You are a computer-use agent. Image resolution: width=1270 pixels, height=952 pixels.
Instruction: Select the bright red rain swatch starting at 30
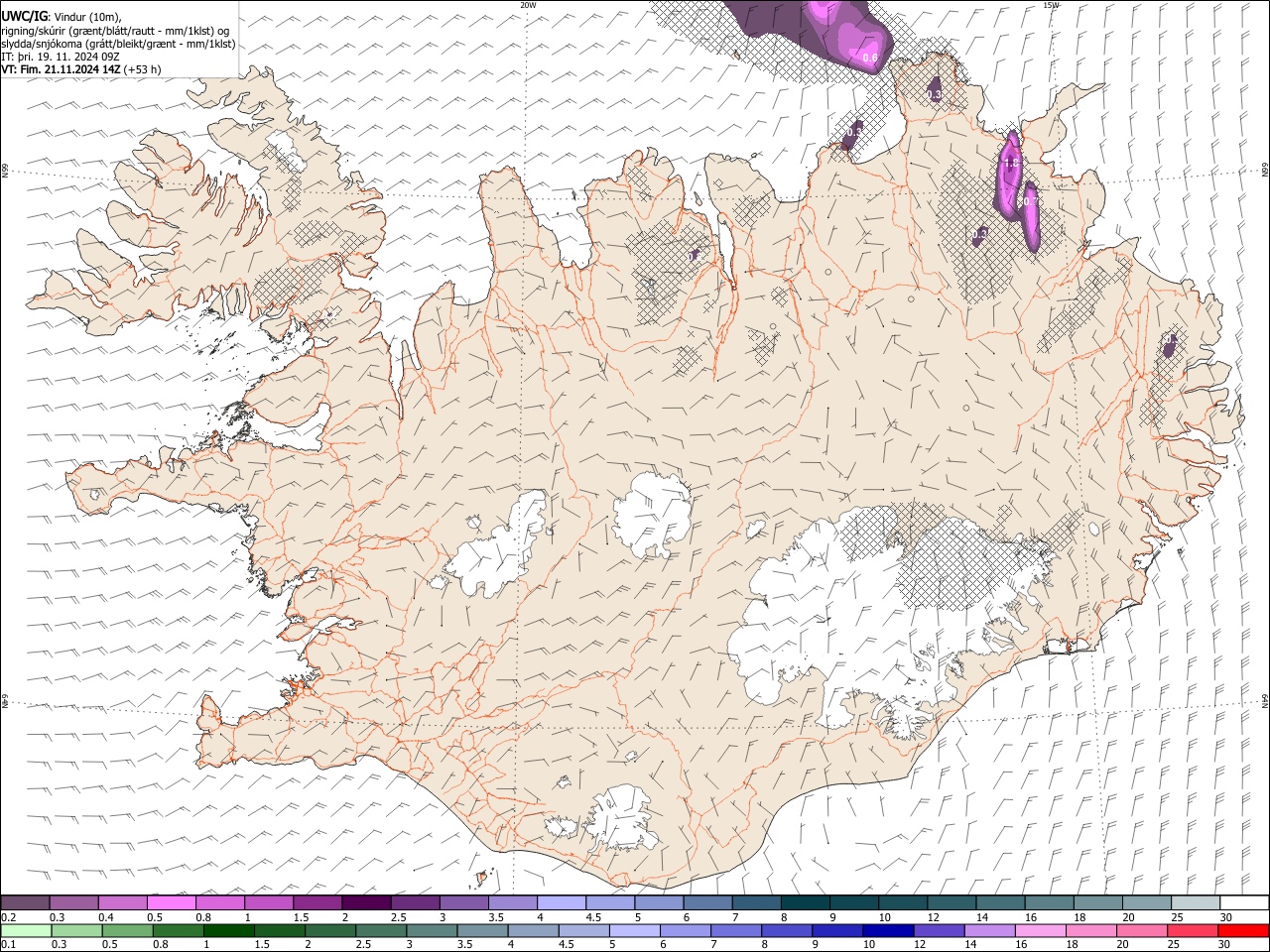[x=1243, y=930]
